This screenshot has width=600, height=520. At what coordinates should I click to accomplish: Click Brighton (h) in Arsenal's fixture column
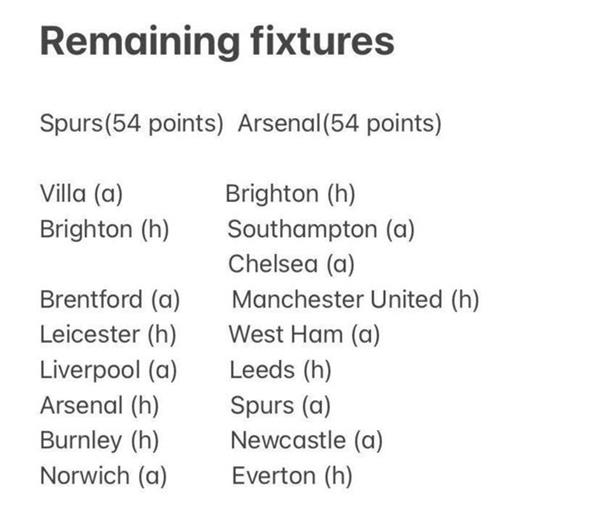point(291,194)
